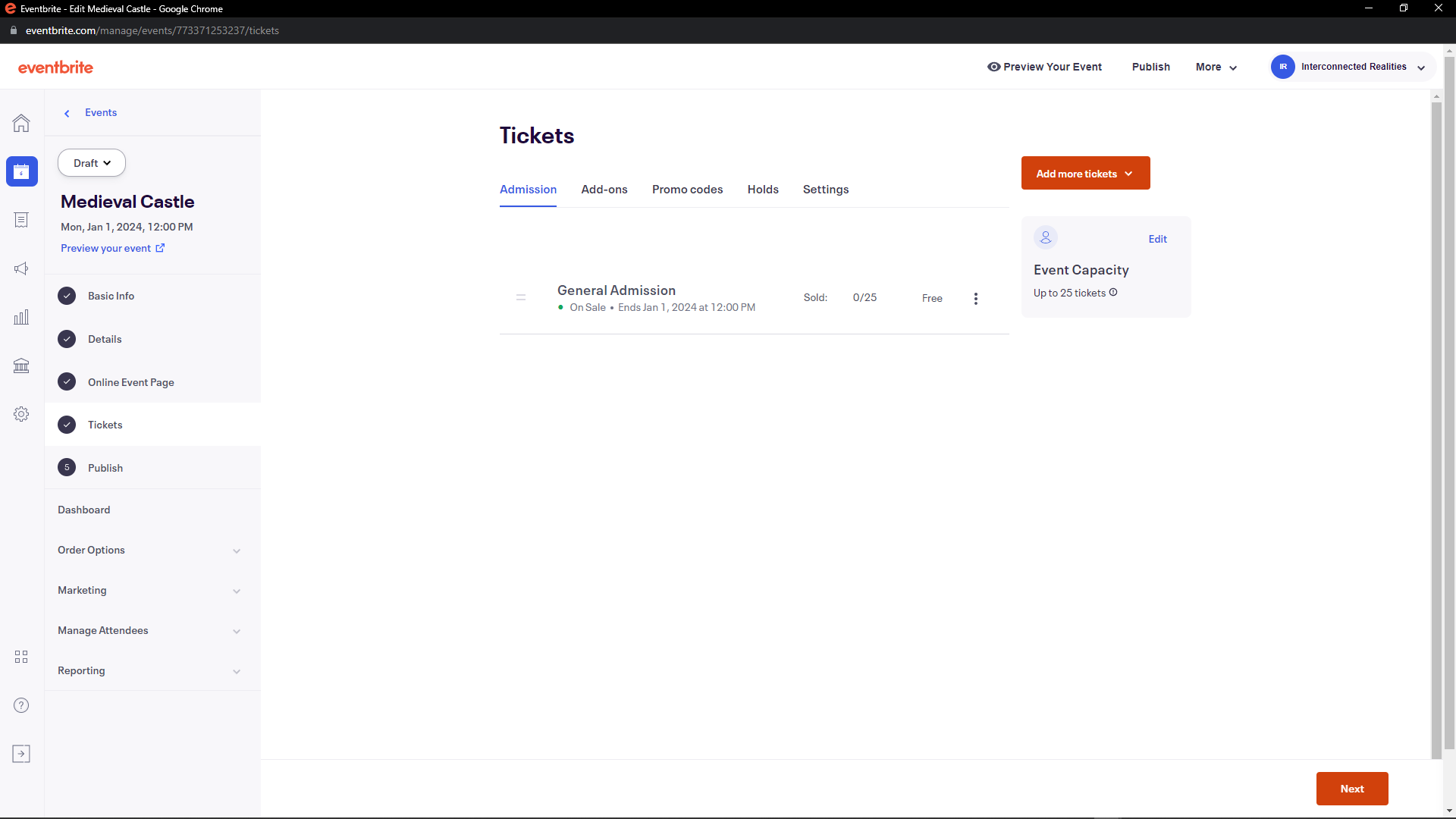1456x819 pixels.
Task: Open the Organization settings gear icon
Action: (x=21, y=414)
